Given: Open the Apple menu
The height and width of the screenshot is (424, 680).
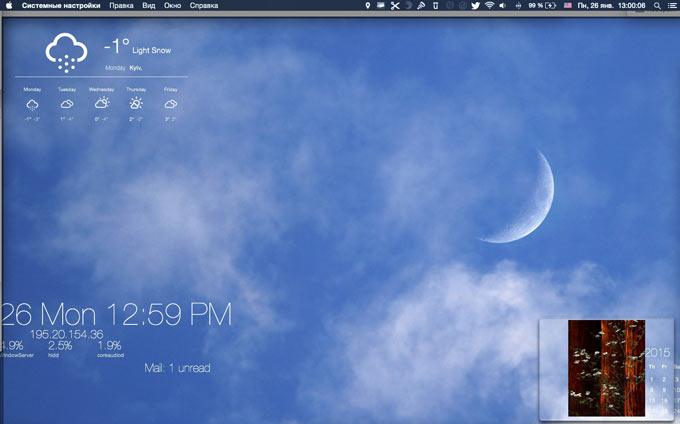Looking at the screenshot, I should tap(10, 6).
